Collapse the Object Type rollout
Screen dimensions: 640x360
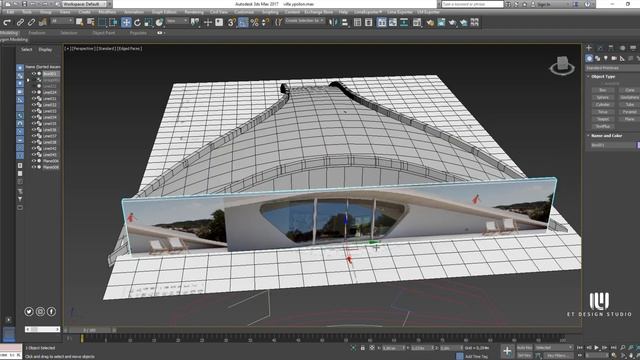point(603,76)
